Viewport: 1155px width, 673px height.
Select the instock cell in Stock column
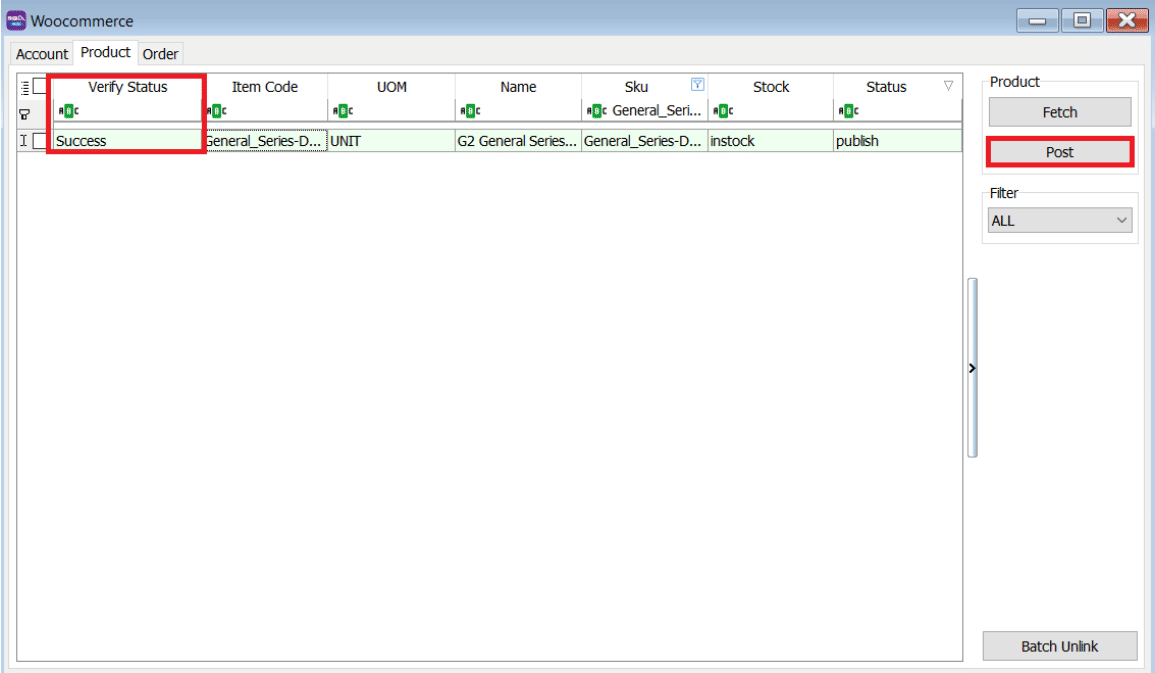(769, 141)
